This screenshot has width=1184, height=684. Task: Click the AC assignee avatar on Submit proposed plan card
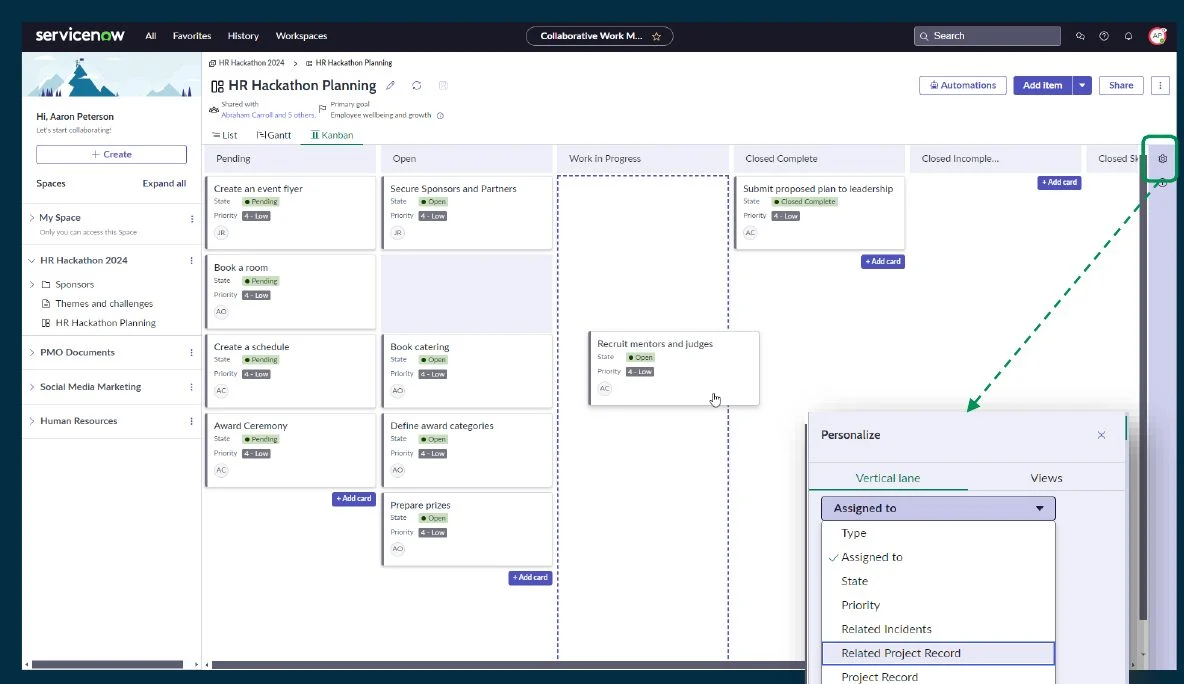click(x=750, y=233)
